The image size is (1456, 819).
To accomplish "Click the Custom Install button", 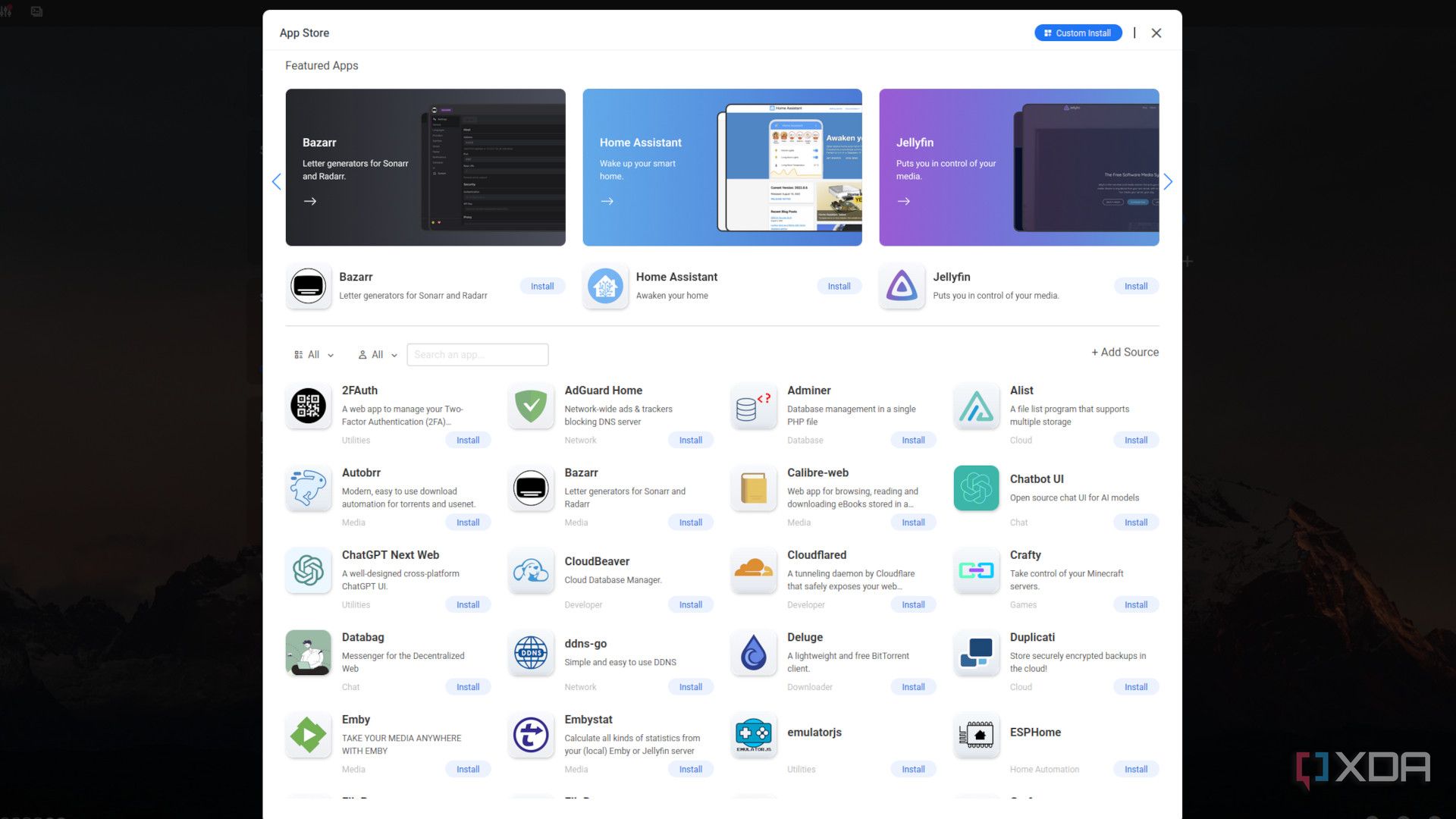I will click(x=1078, y=33).
